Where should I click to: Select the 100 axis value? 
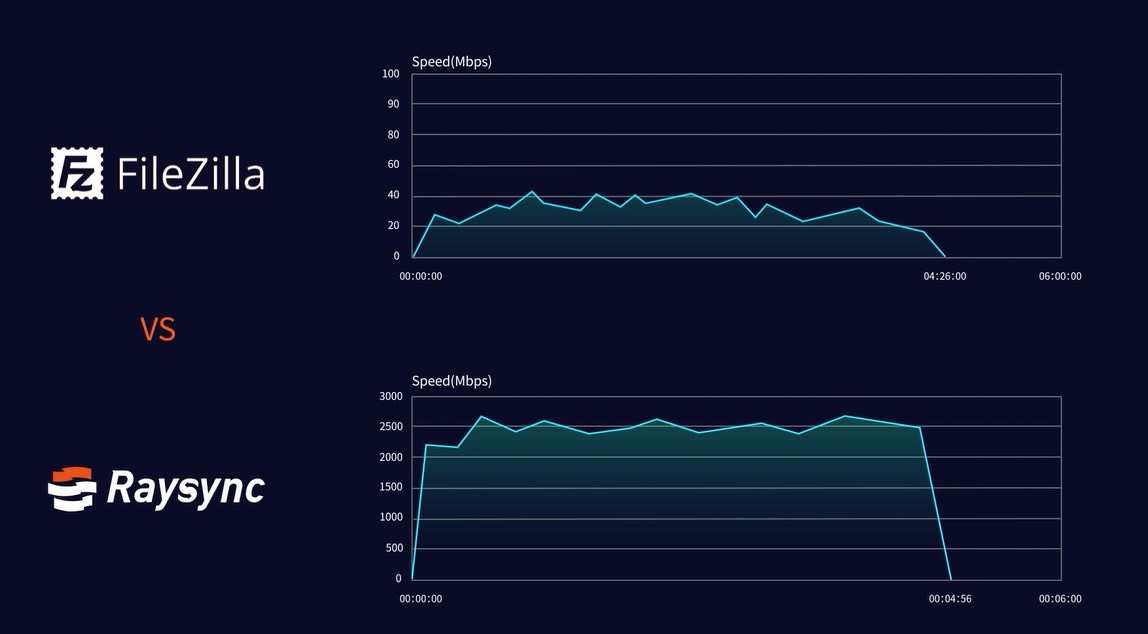pyautogui.click(x=391, y=74)
